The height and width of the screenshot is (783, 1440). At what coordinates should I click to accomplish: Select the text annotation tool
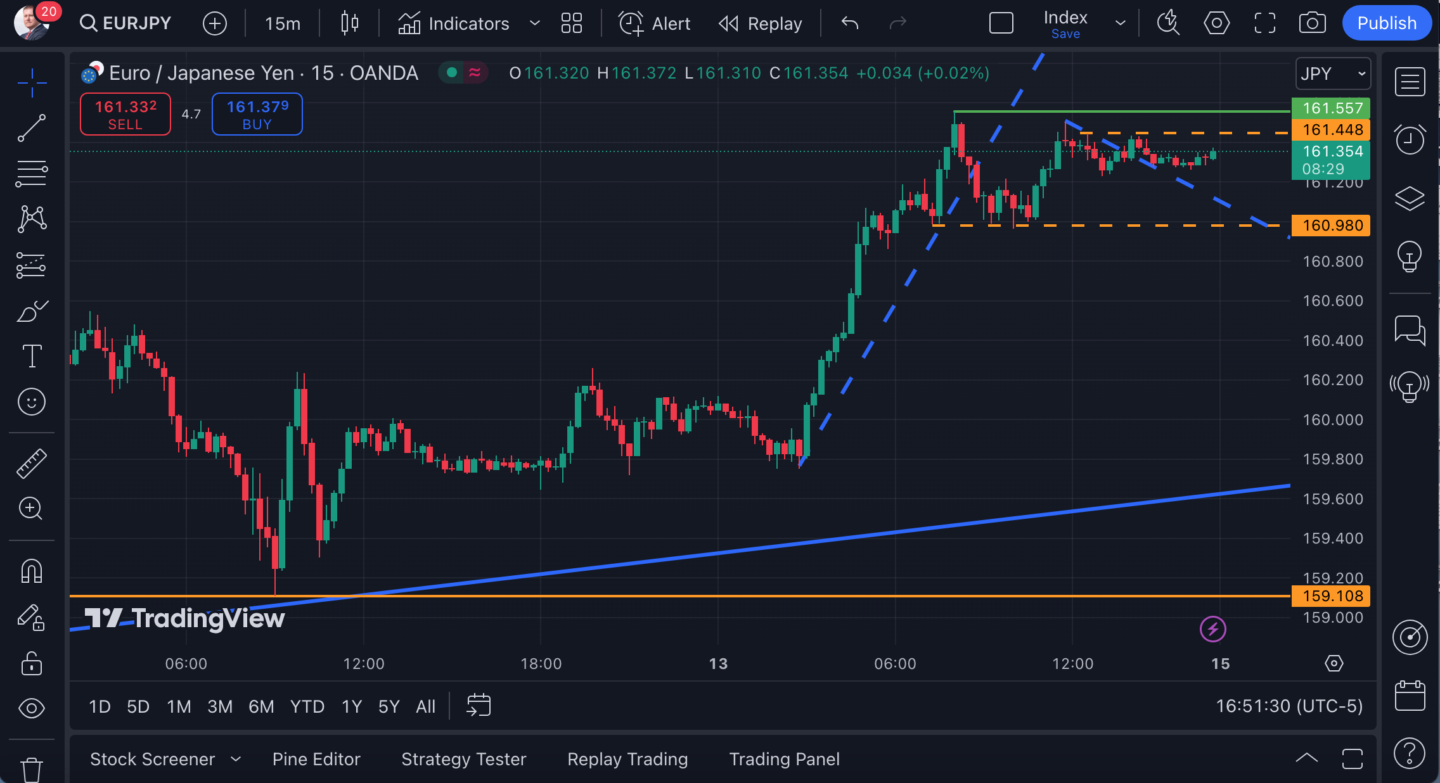(x=32, y=356)
